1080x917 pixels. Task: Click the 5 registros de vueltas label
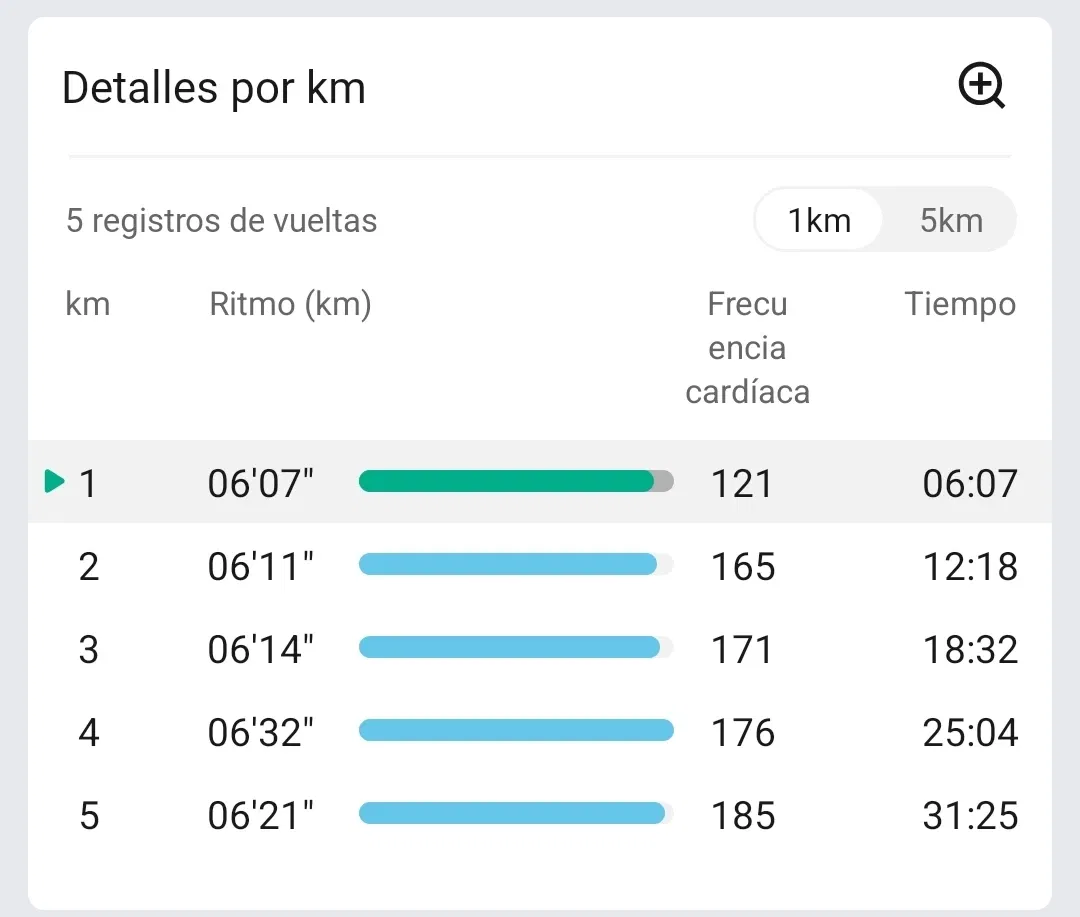[x=221, y=220]
